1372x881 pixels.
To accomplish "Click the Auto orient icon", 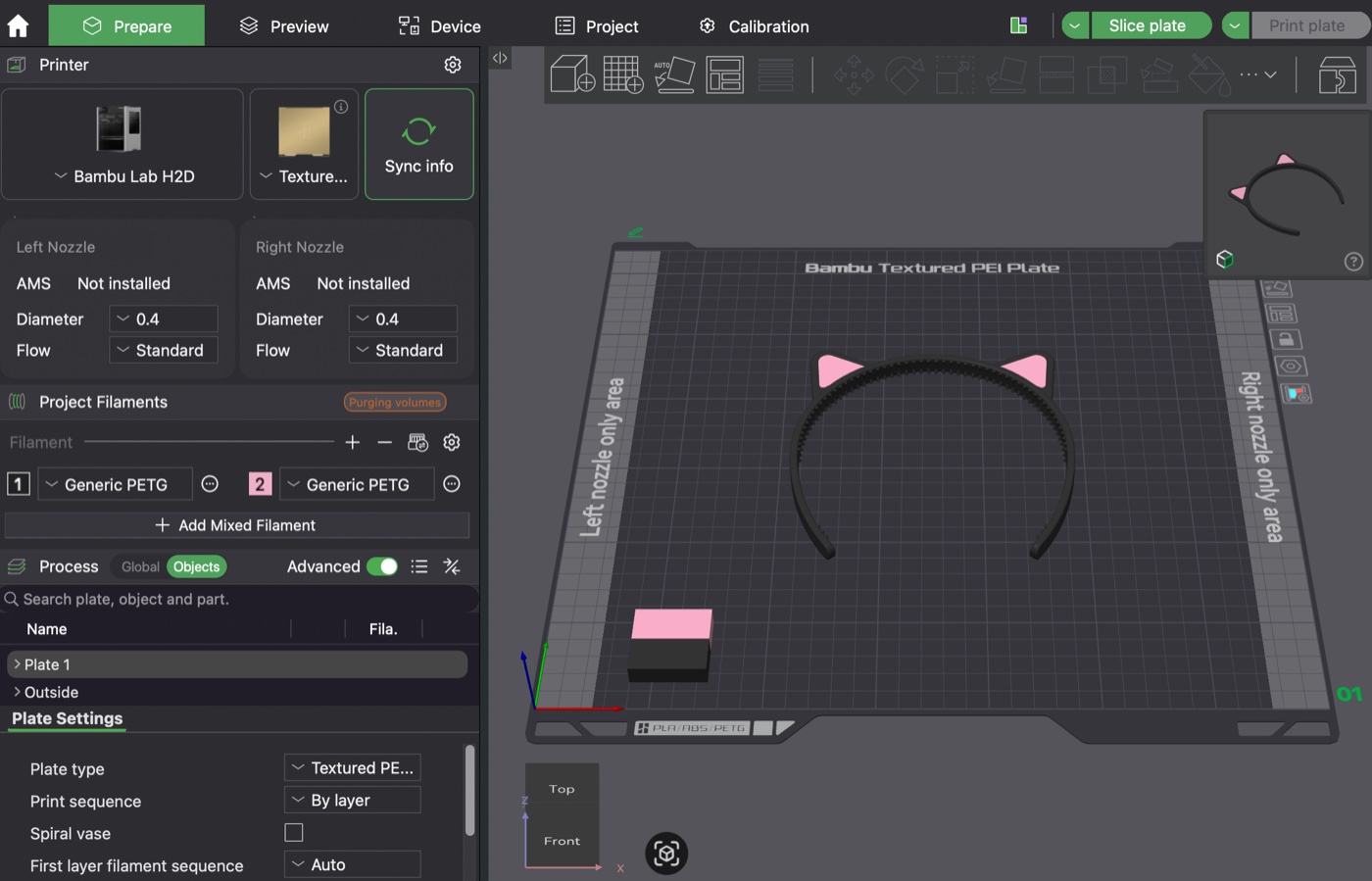I will (674, 74).
